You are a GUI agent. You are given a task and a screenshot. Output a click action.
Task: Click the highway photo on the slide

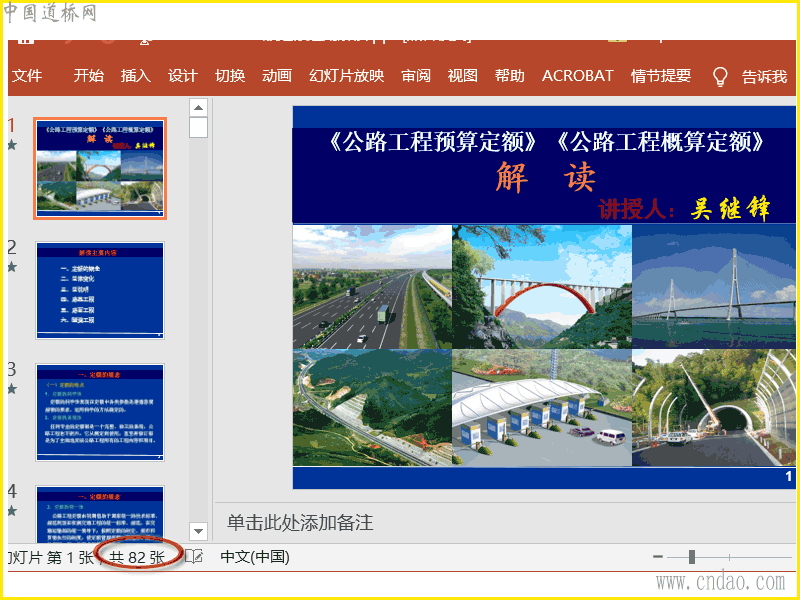pyautogui.click(x=372, y=287)
